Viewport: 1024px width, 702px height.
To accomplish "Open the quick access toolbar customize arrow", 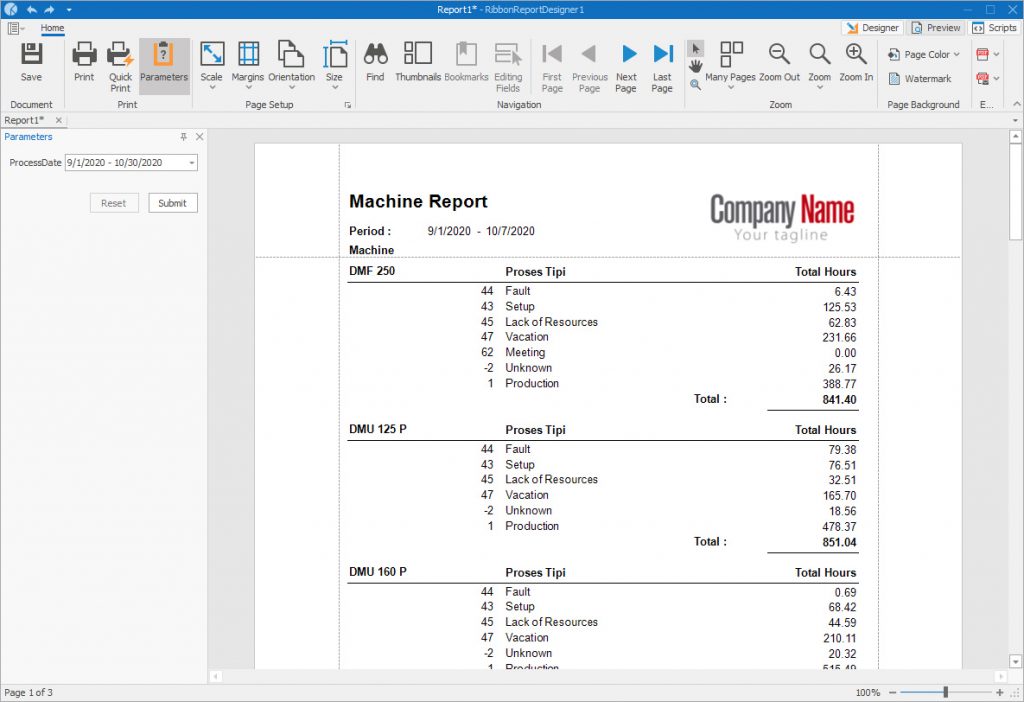I will point(69,9).
